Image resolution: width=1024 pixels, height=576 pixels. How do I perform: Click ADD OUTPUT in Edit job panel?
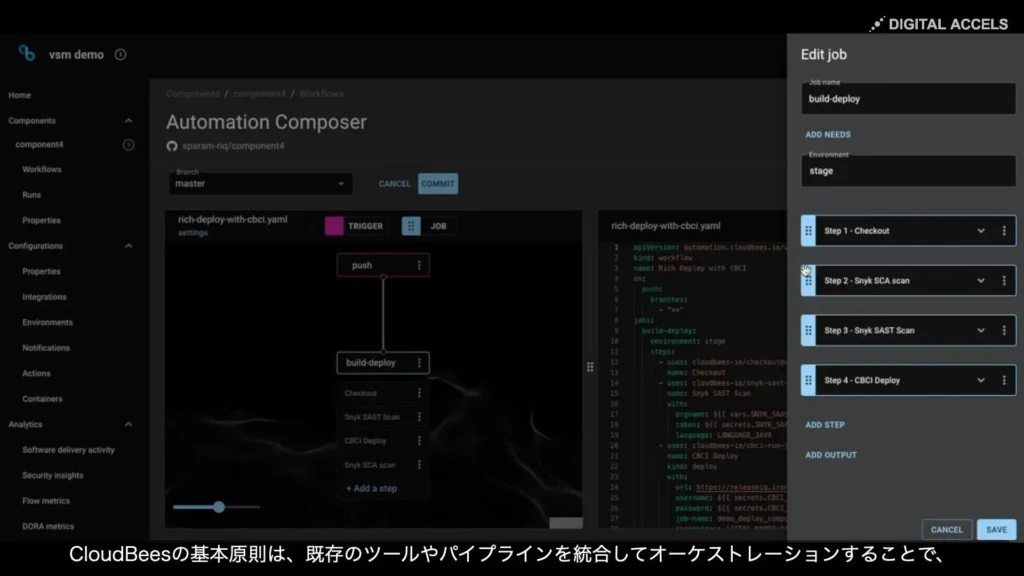pos(831,455)
